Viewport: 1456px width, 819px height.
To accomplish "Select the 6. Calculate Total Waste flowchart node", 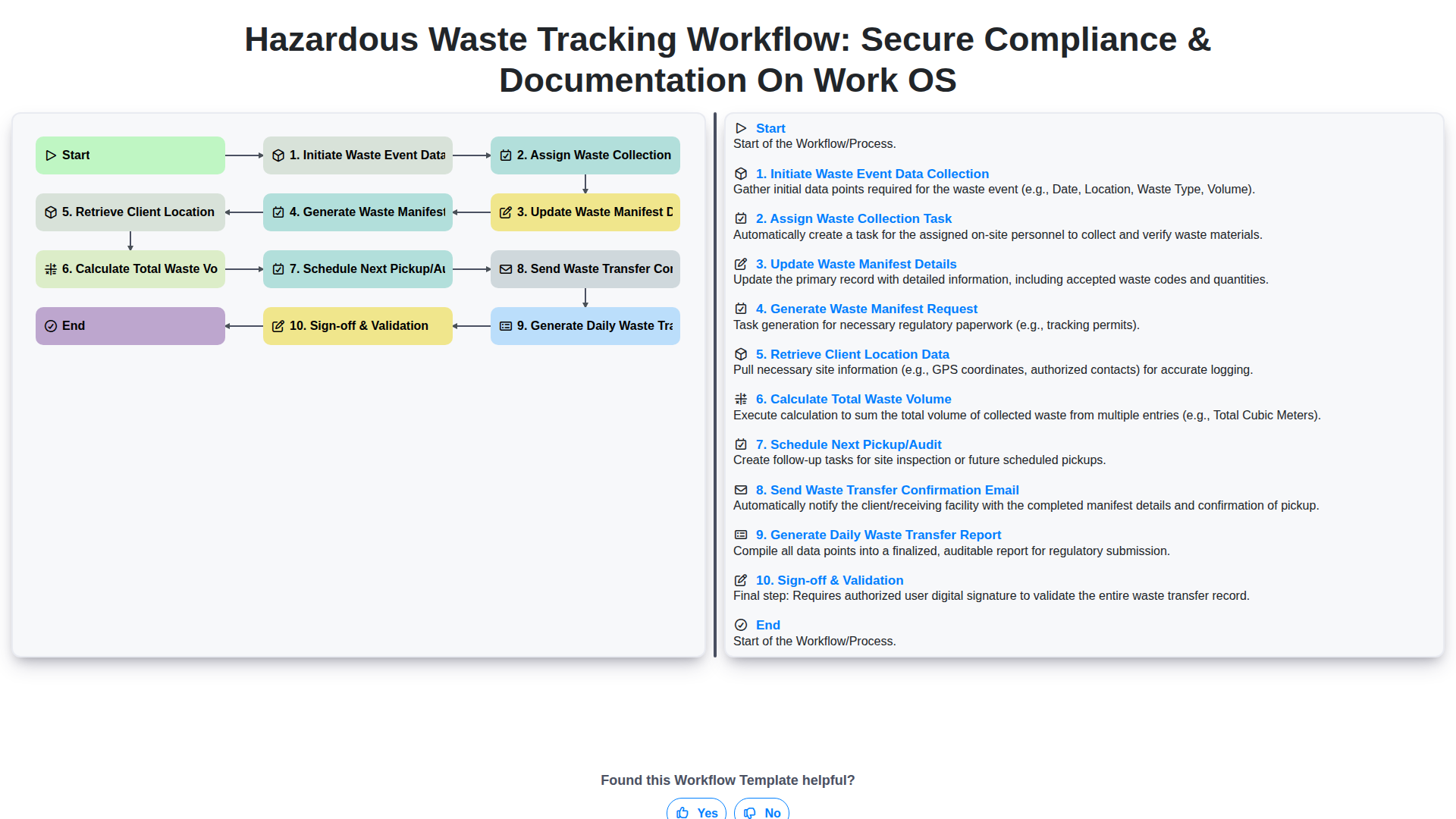I will (130, 269).
